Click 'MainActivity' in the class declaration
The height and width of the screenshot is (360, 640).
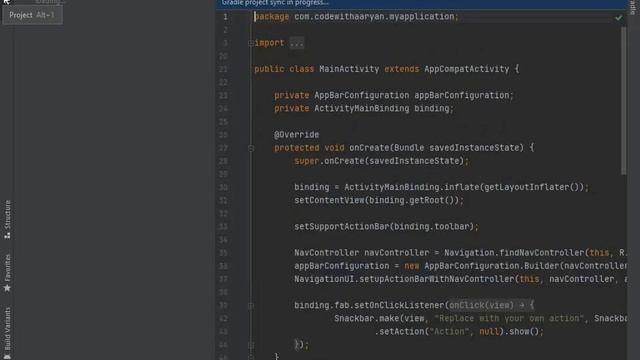[x=349, y=69]
